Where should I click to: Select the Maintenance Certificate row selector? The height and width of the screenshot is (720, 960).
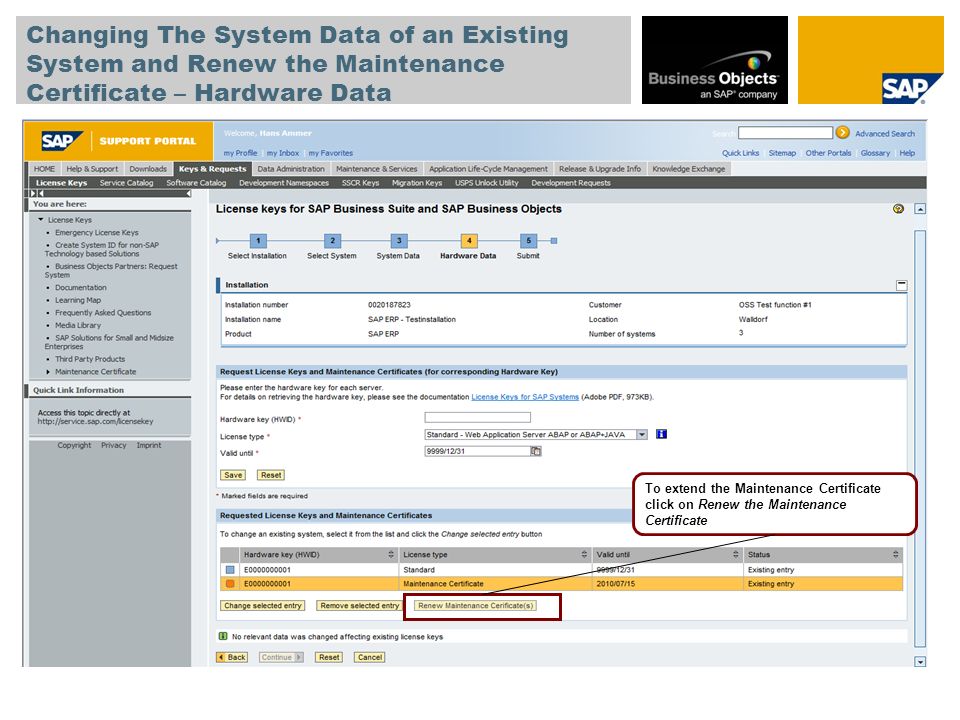tap(230, 584)
